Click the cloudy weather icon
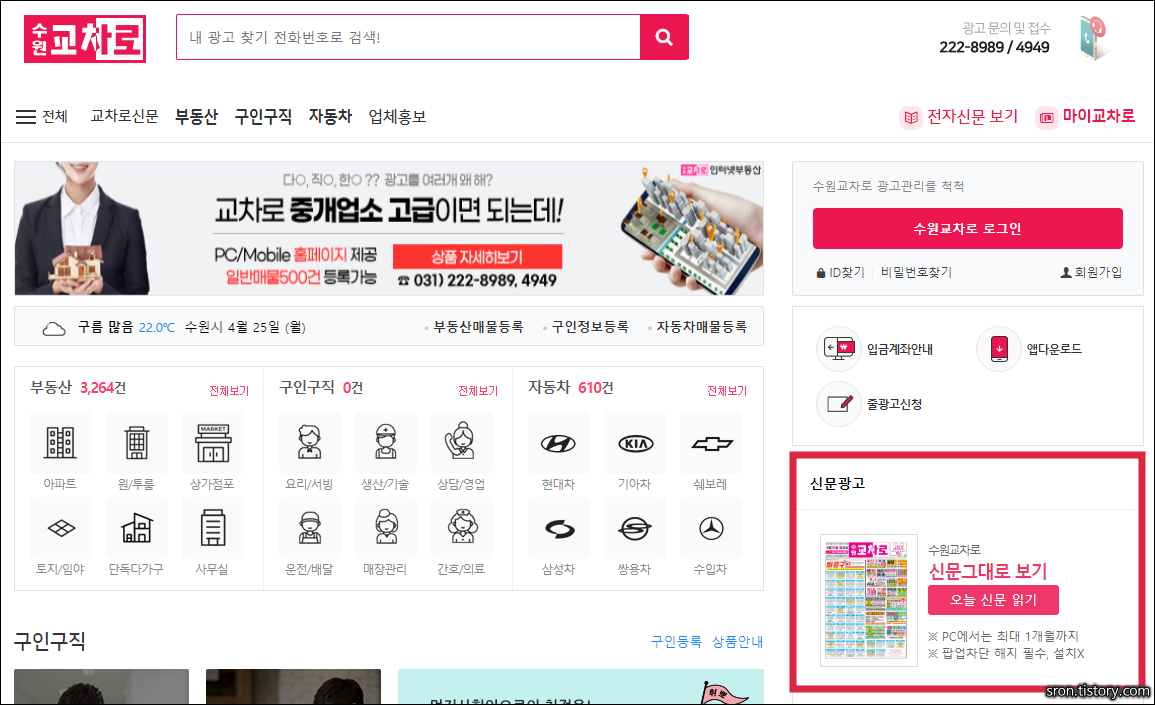1155x705 pixels. [54, 328]
